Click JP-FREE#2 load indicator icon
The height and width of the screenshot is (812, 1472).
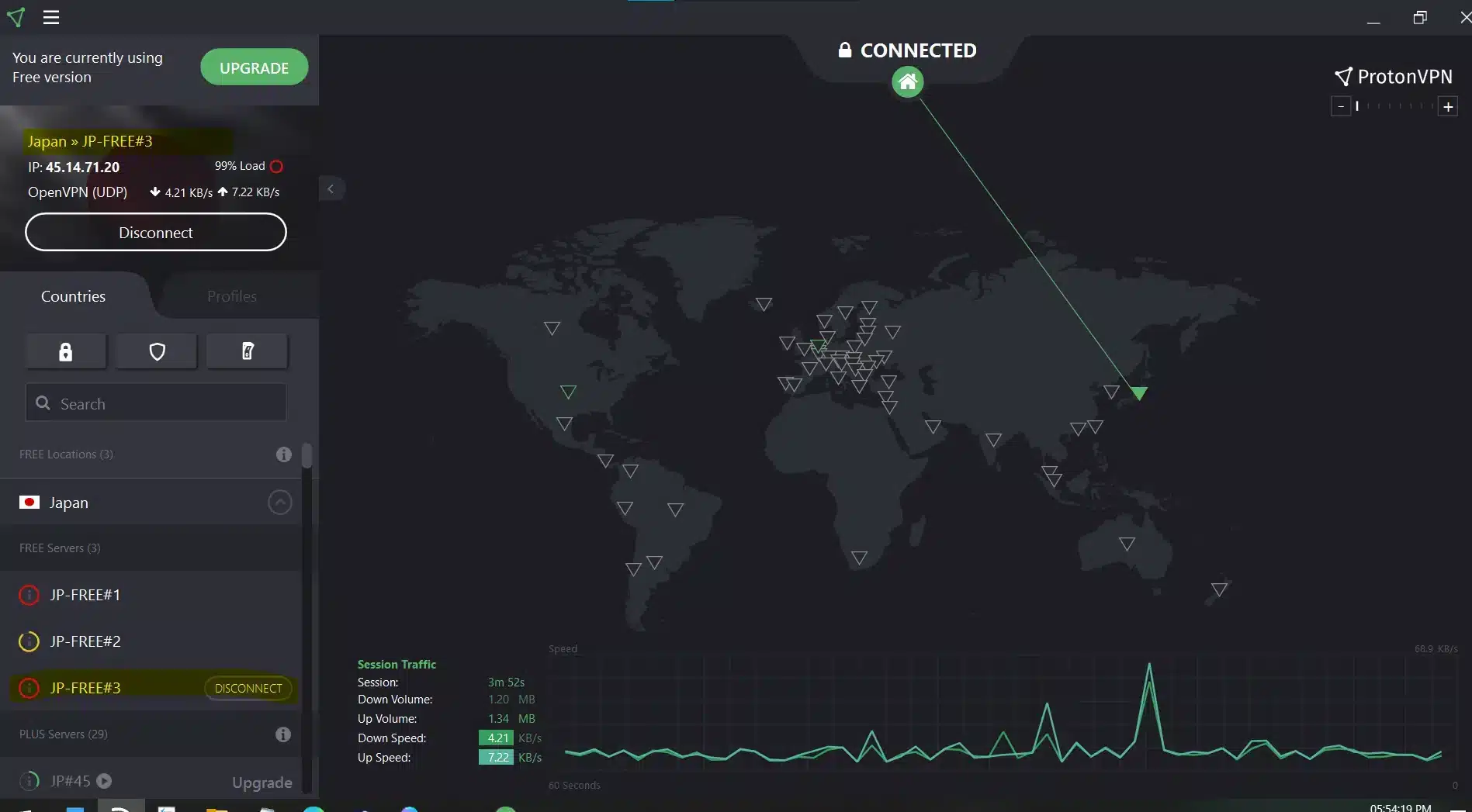pos(29,641)
